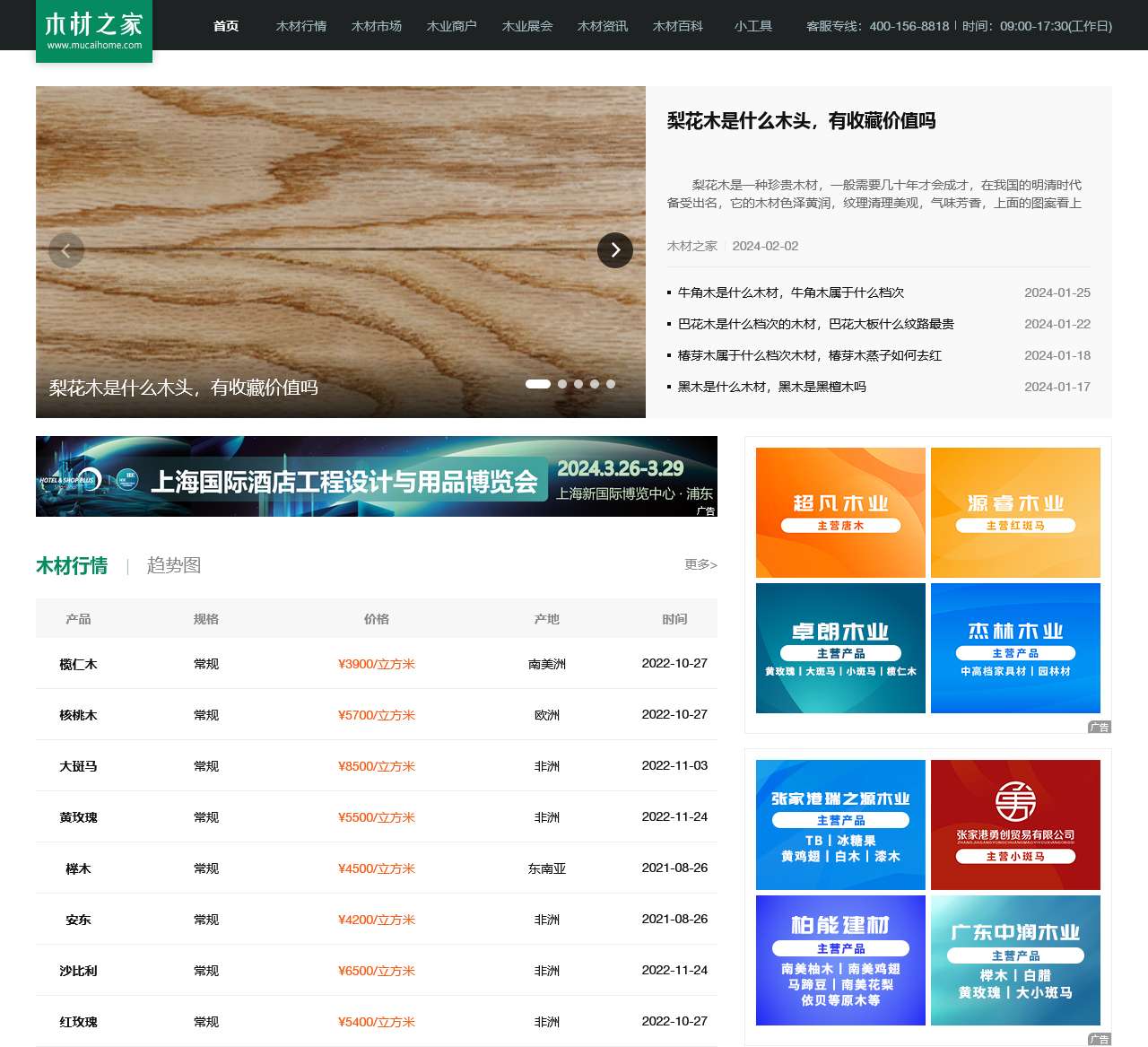Open the 首页 nav item
1148x1047 pixels.
tap(226, 26)
